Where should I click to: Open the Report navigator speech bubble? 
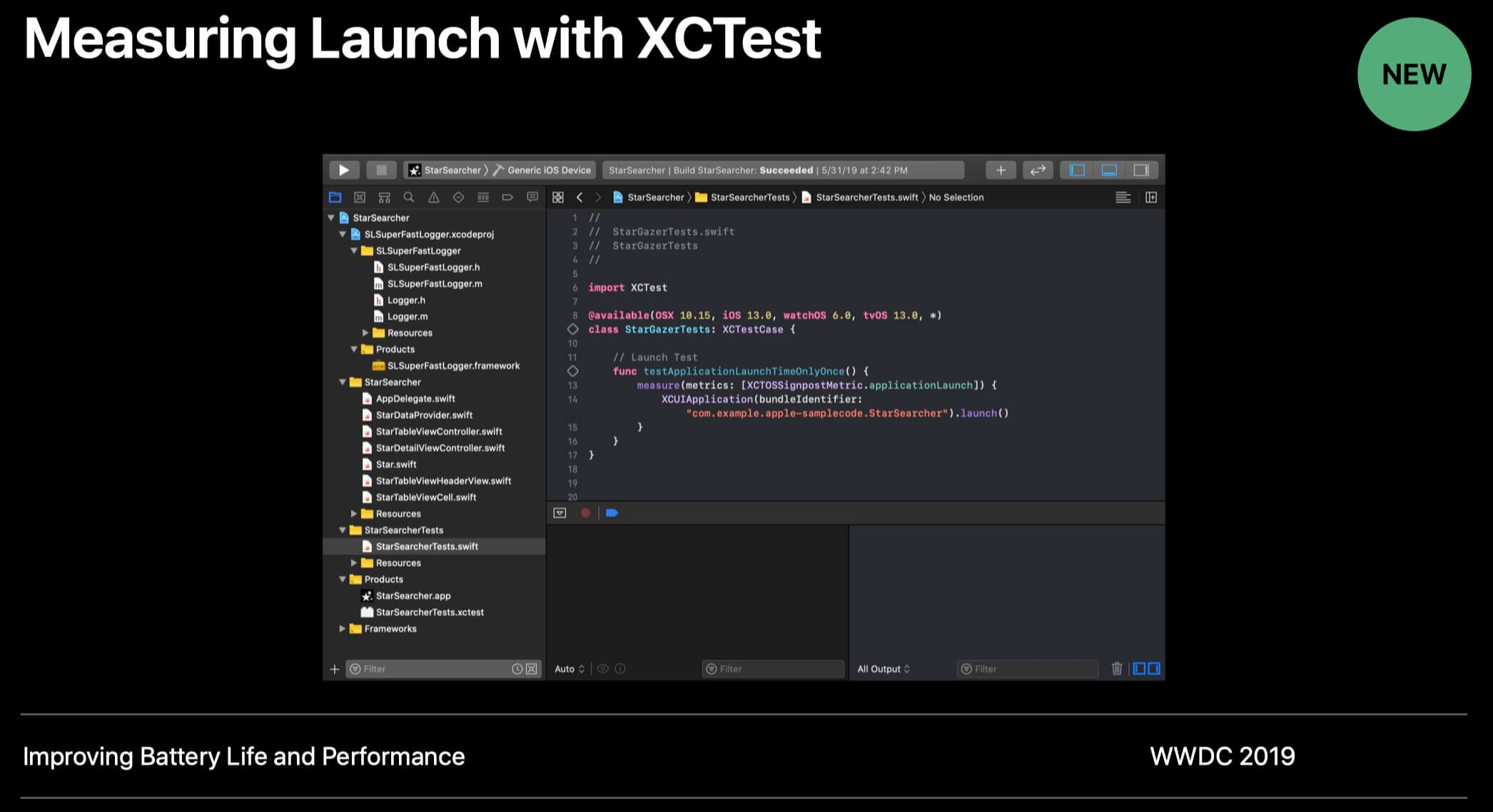point(532,197)
